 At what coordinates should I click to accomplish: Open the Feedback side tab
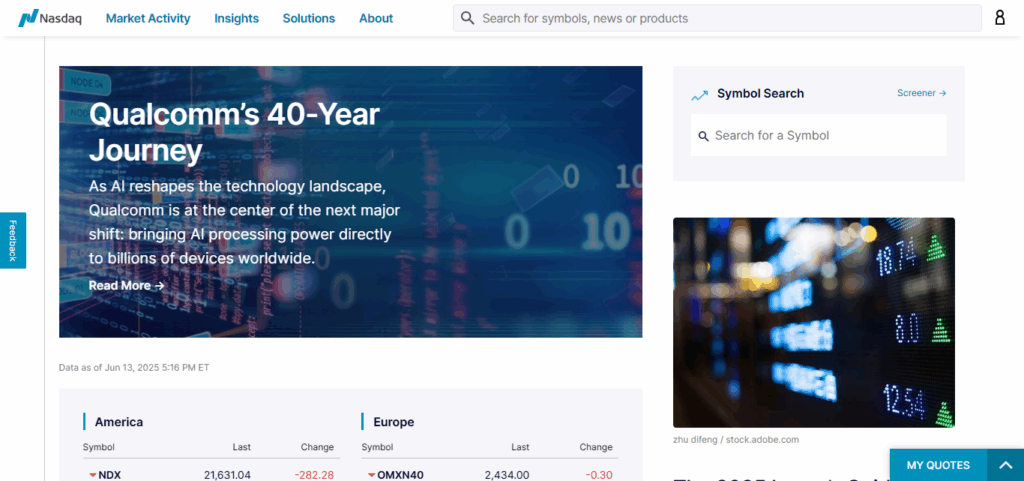point(13,240)
